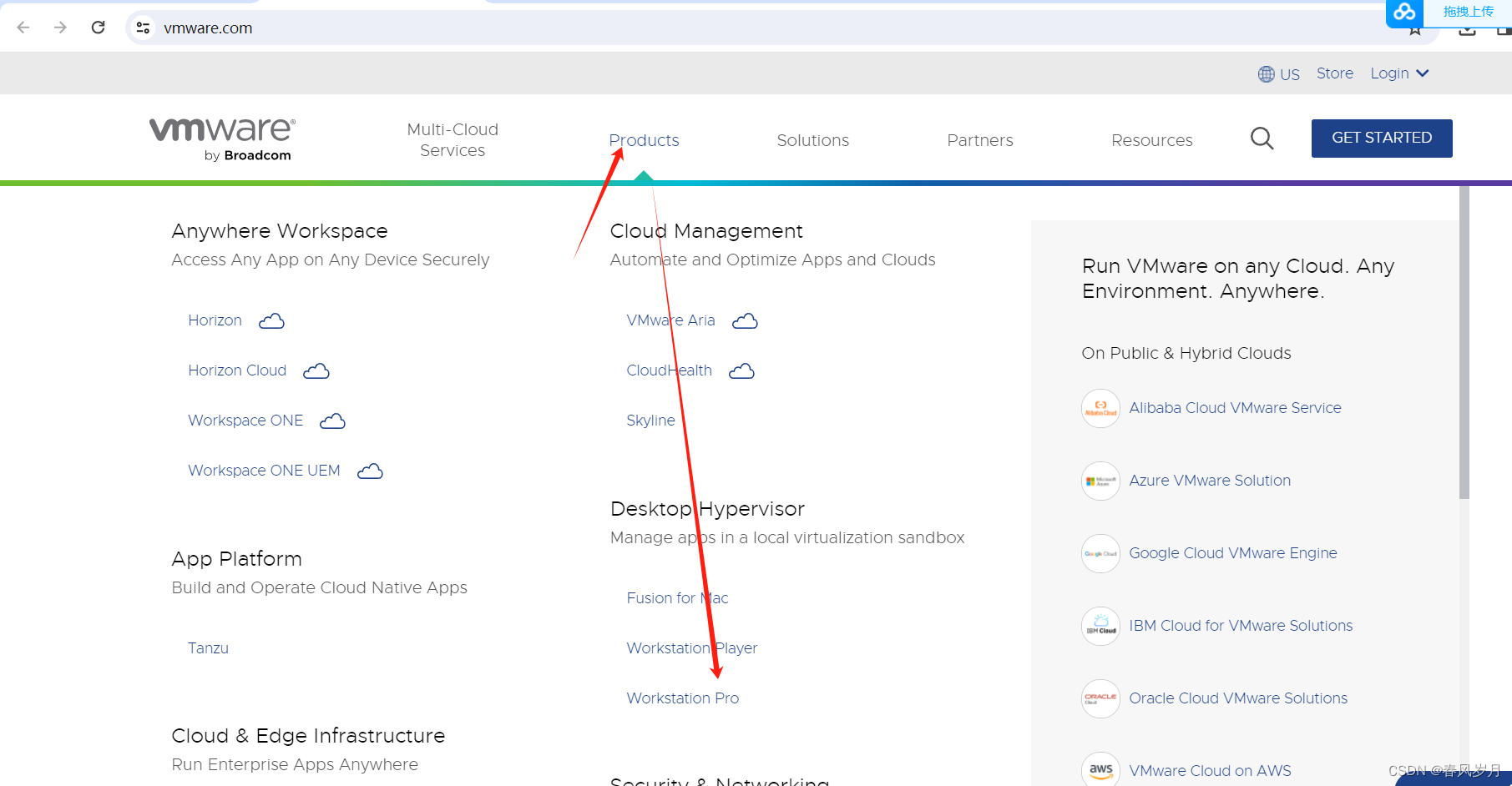Click the IBM Cloud logo icon
Screen dimensions: 1512x786
[x=1100, y=627]
